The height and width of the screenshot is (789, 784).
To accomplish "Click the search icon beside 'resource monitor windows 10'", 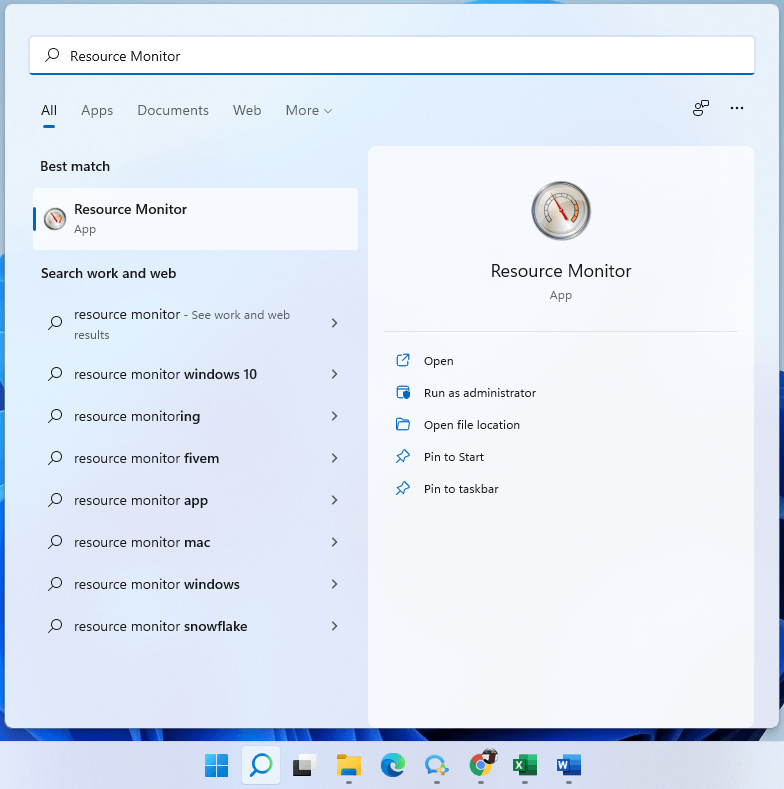I will tap(55, 374).
